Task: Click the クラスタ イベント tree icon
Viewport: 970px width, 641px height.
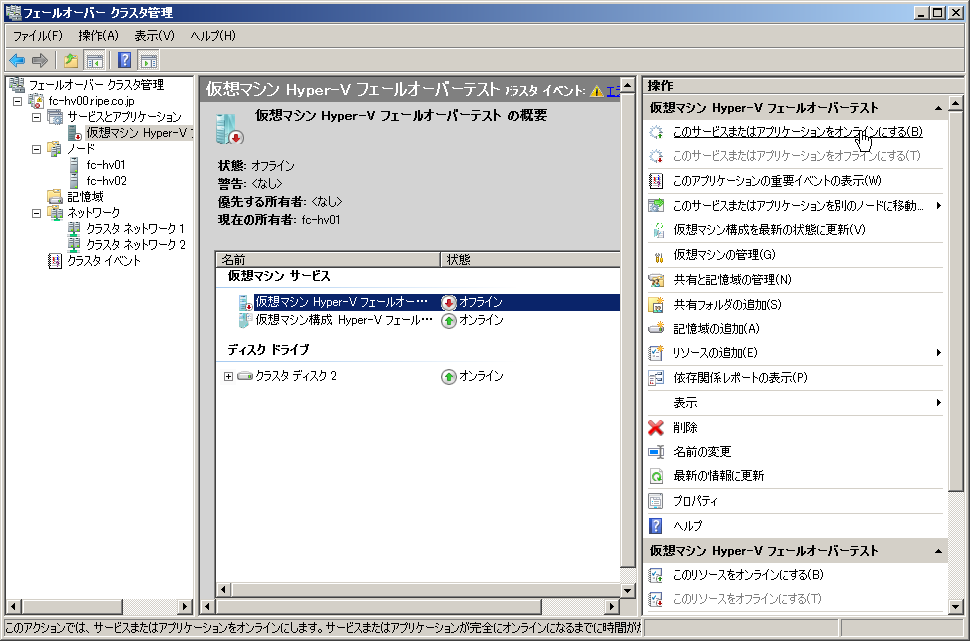Action: 55,260
